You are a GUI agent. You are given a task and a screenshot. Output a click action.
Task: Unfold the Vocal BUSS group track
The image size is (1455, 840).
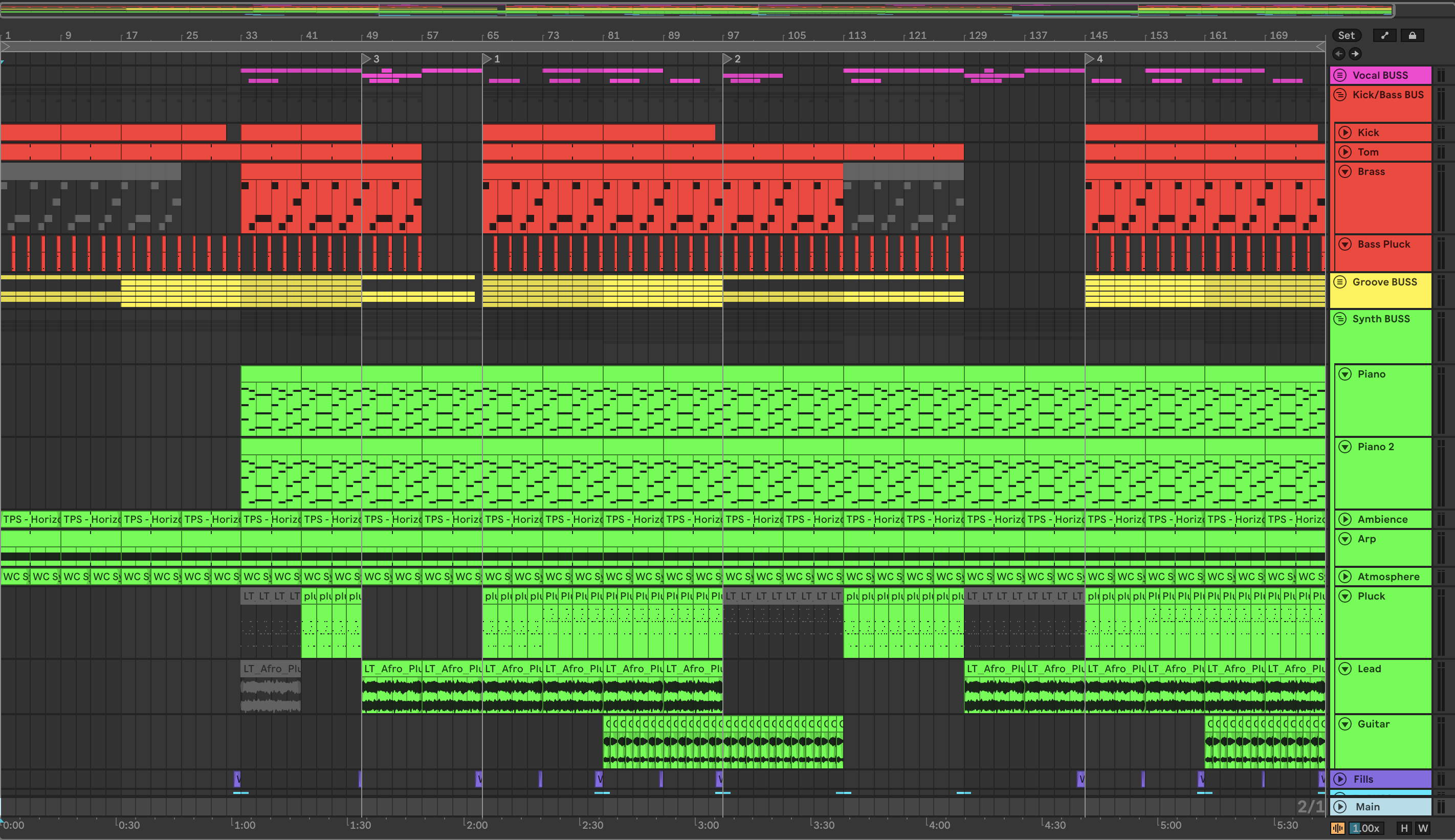pyautogui.click(x=1341, y=75)
